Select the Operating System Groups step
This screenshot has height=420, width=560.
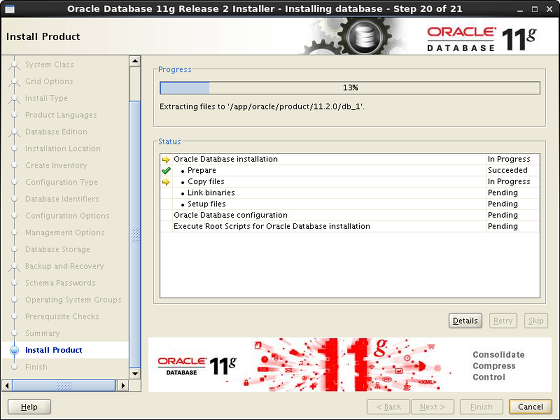73,300
